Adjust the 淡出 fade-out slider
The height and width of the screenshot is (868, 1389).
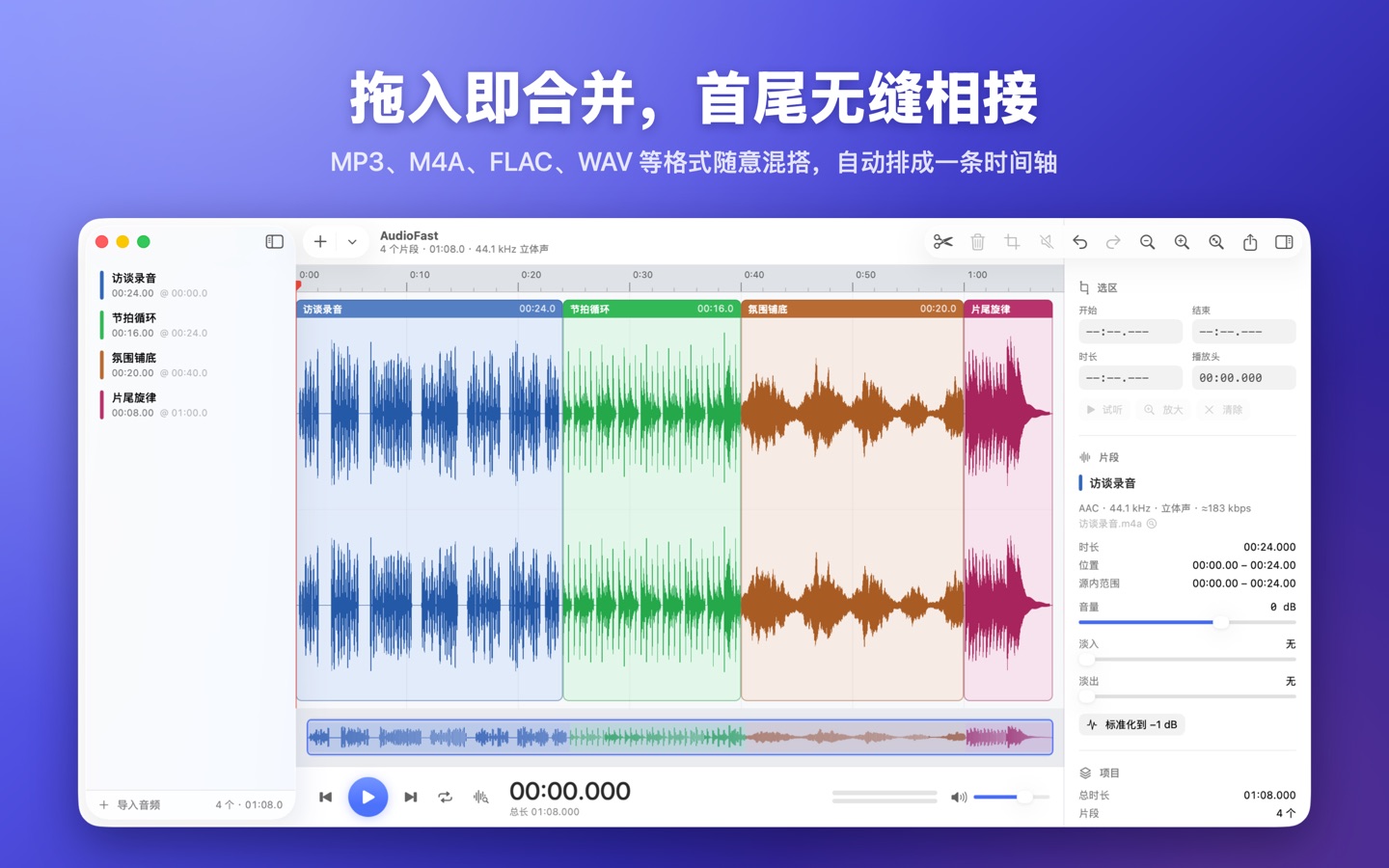tap(1186, 696)
